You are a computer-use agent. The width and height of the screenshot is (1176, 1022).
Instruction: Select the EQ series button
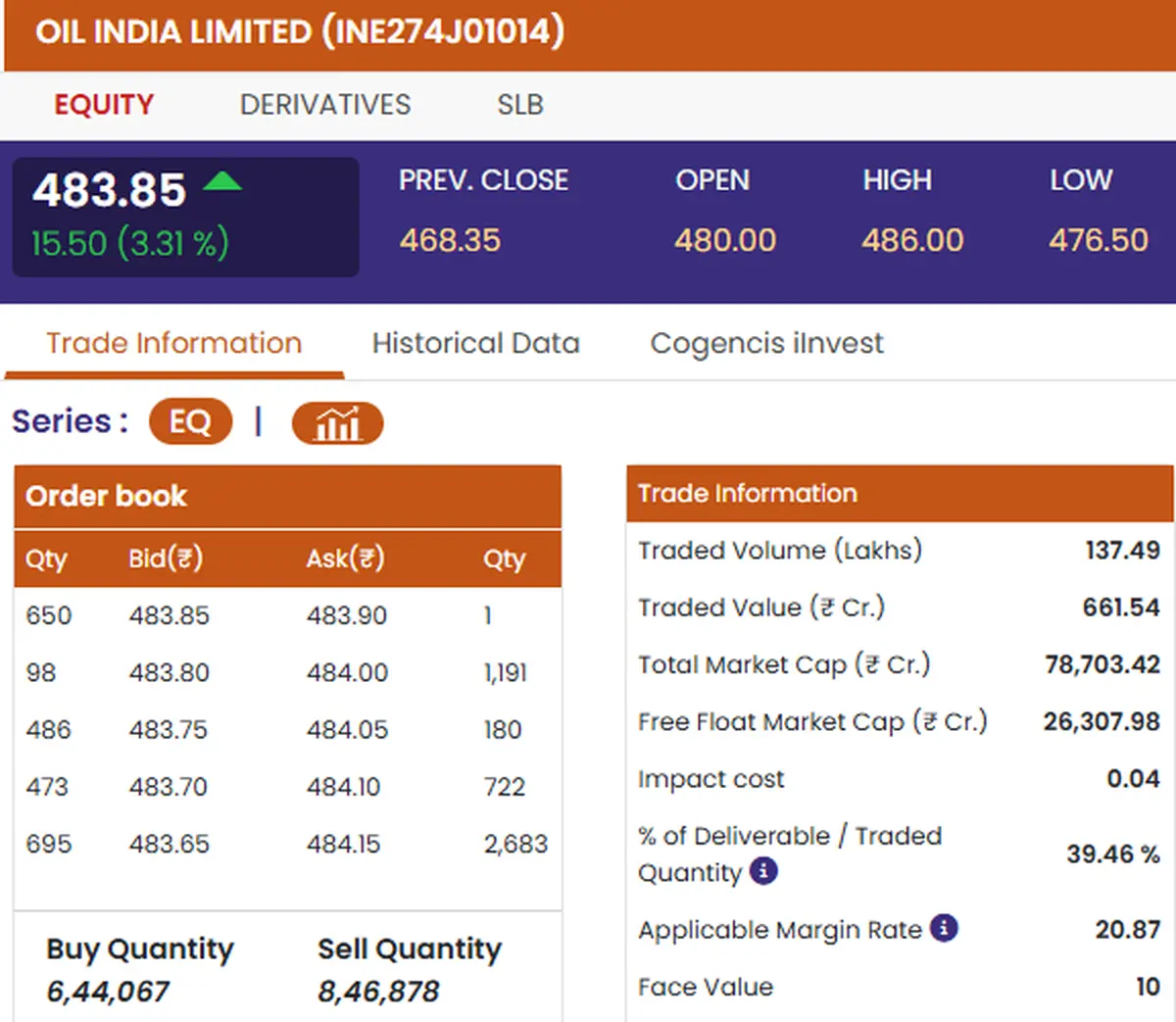(190, 421)
